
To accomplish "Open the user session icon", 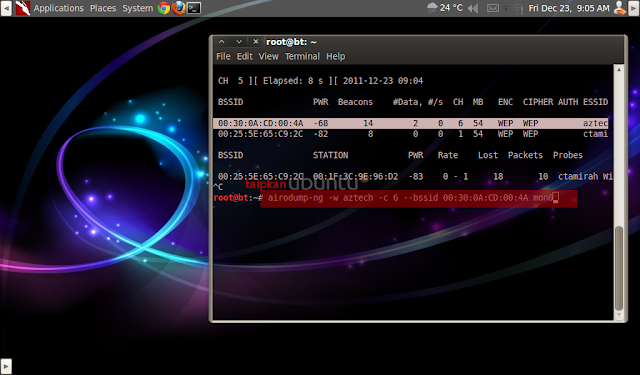I will point(620,8).
